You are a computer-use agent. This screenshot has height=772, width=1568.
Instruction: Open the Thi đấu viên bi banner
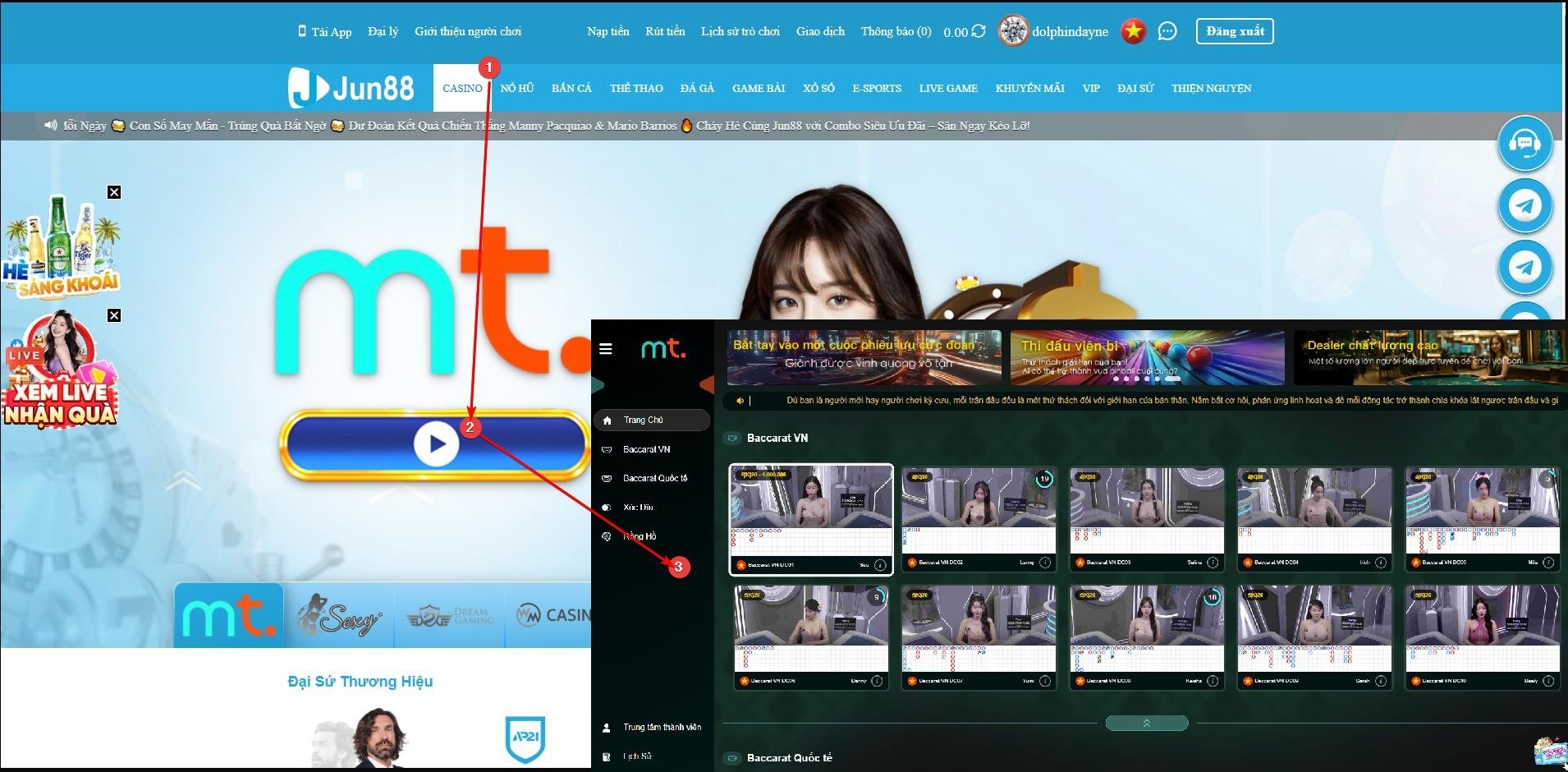[x=1147, y=357]
